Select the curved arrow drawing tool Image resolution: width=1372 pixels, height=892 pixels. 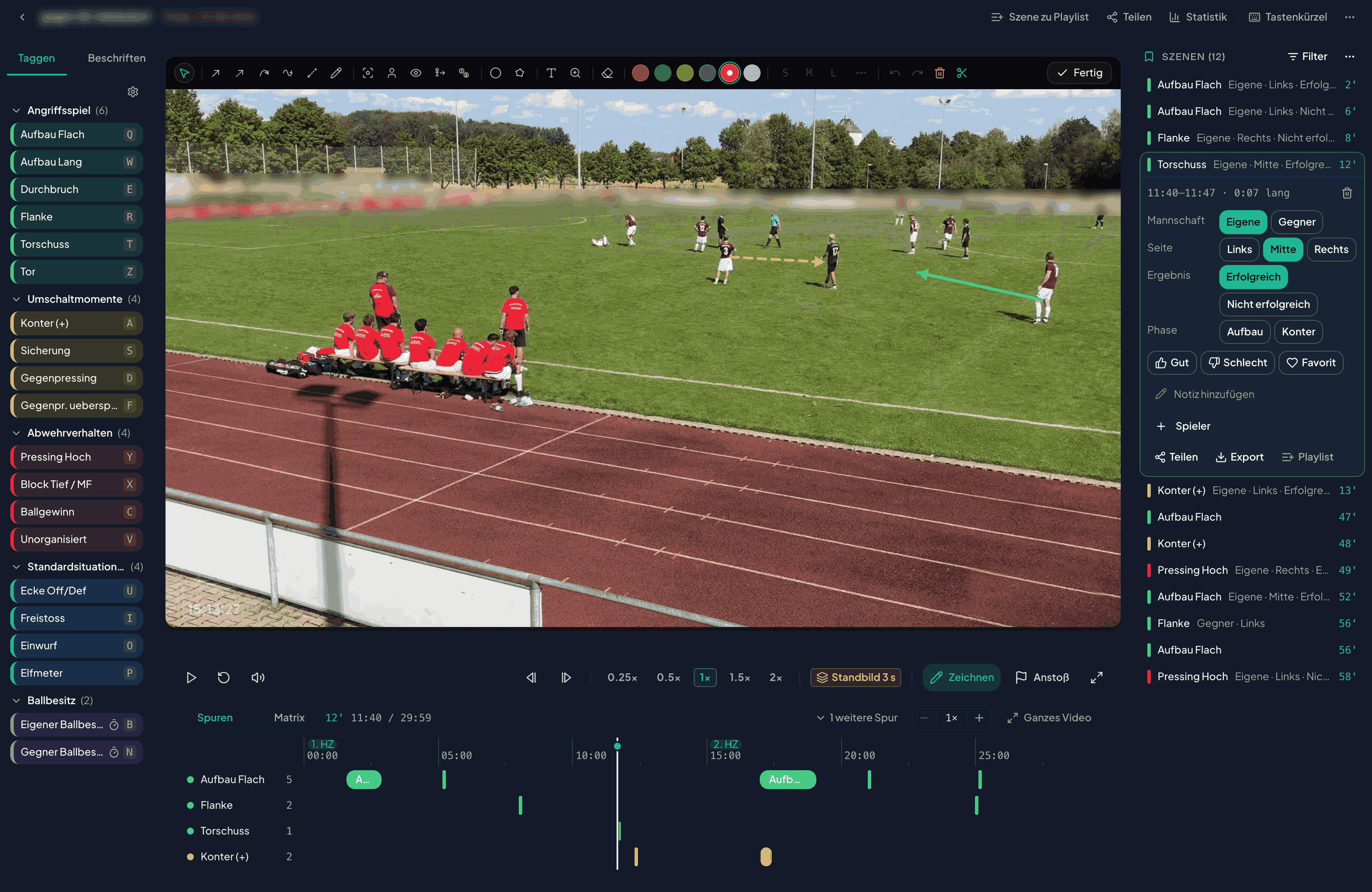click(x=264, y=73)
